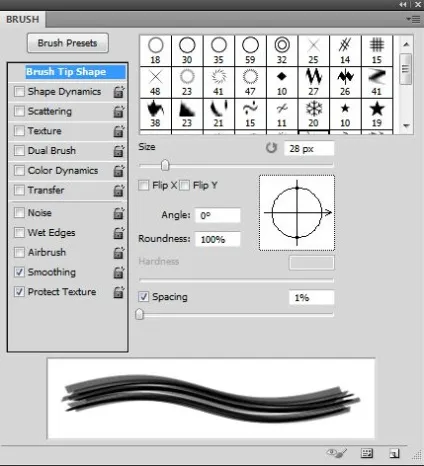Enable the Scattering checkbox
This screenshot has height=466, width=424.
19,111
